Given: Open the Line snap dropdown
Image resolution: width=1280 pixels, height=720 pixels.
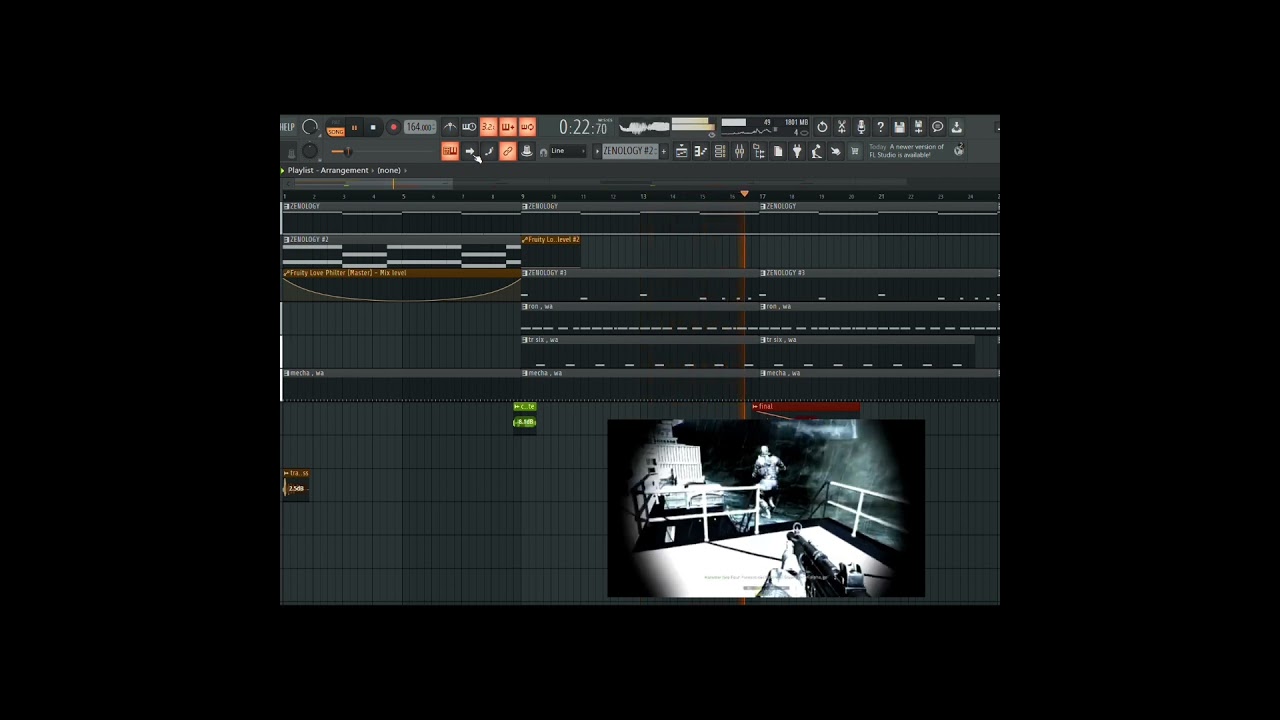Looking at the screenshot, I should [568, 151].
